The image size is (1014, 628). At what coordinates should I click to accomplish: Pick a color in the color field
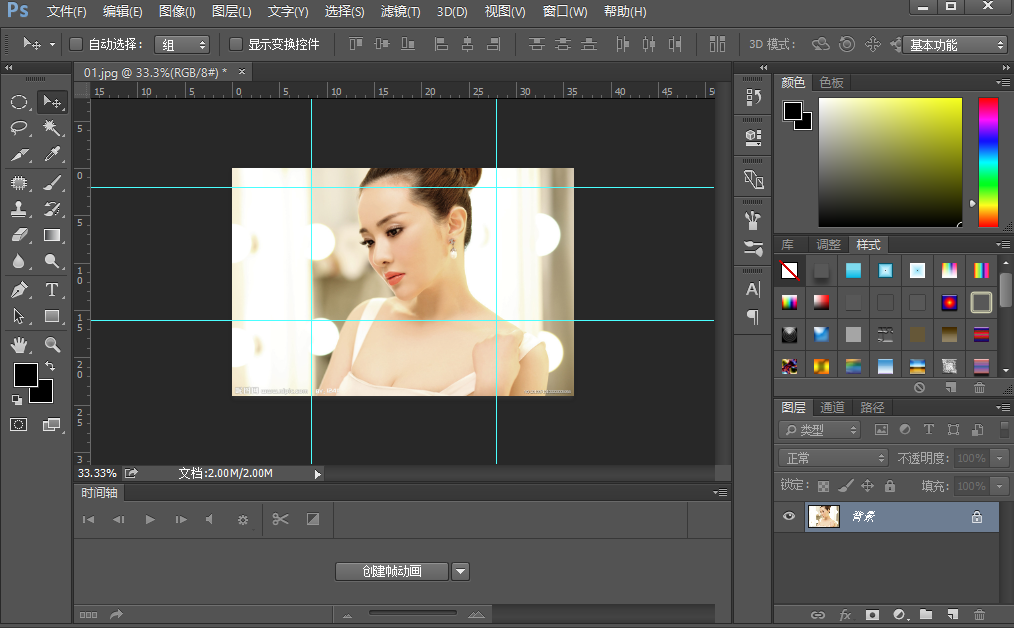click(890, 162)
